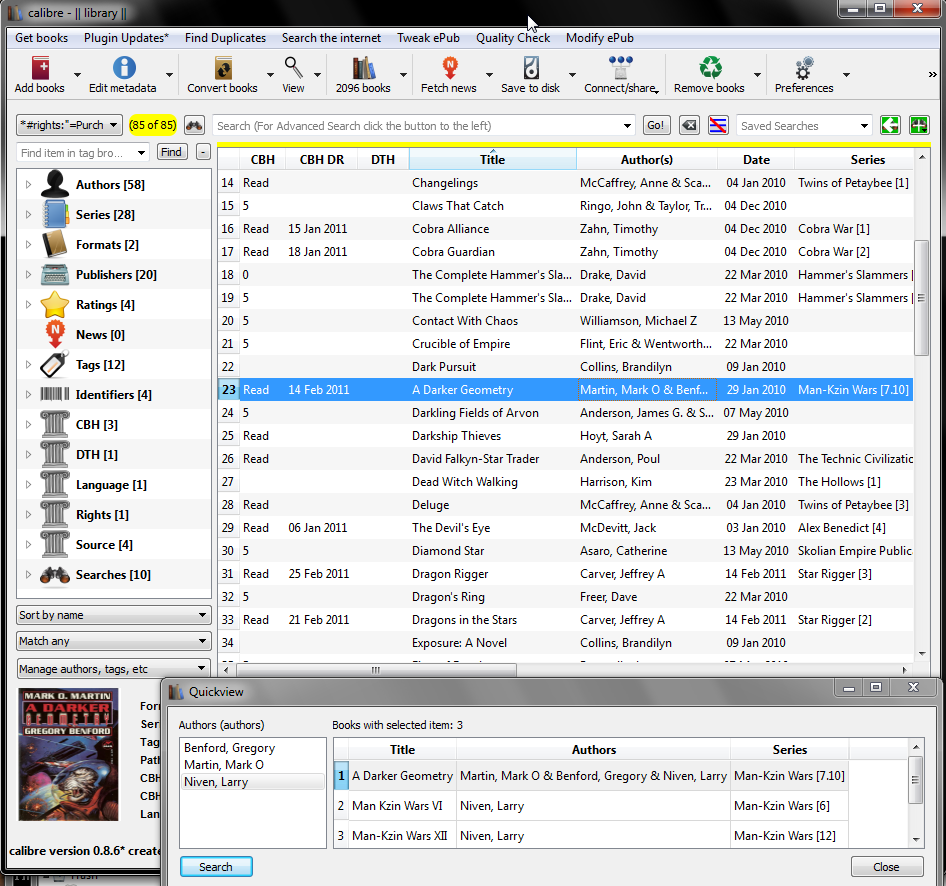Image resolution: width=946 pixels, height=886 pixels.
Task: Toggle search highlighting flag icon
Action: (718, 125)
